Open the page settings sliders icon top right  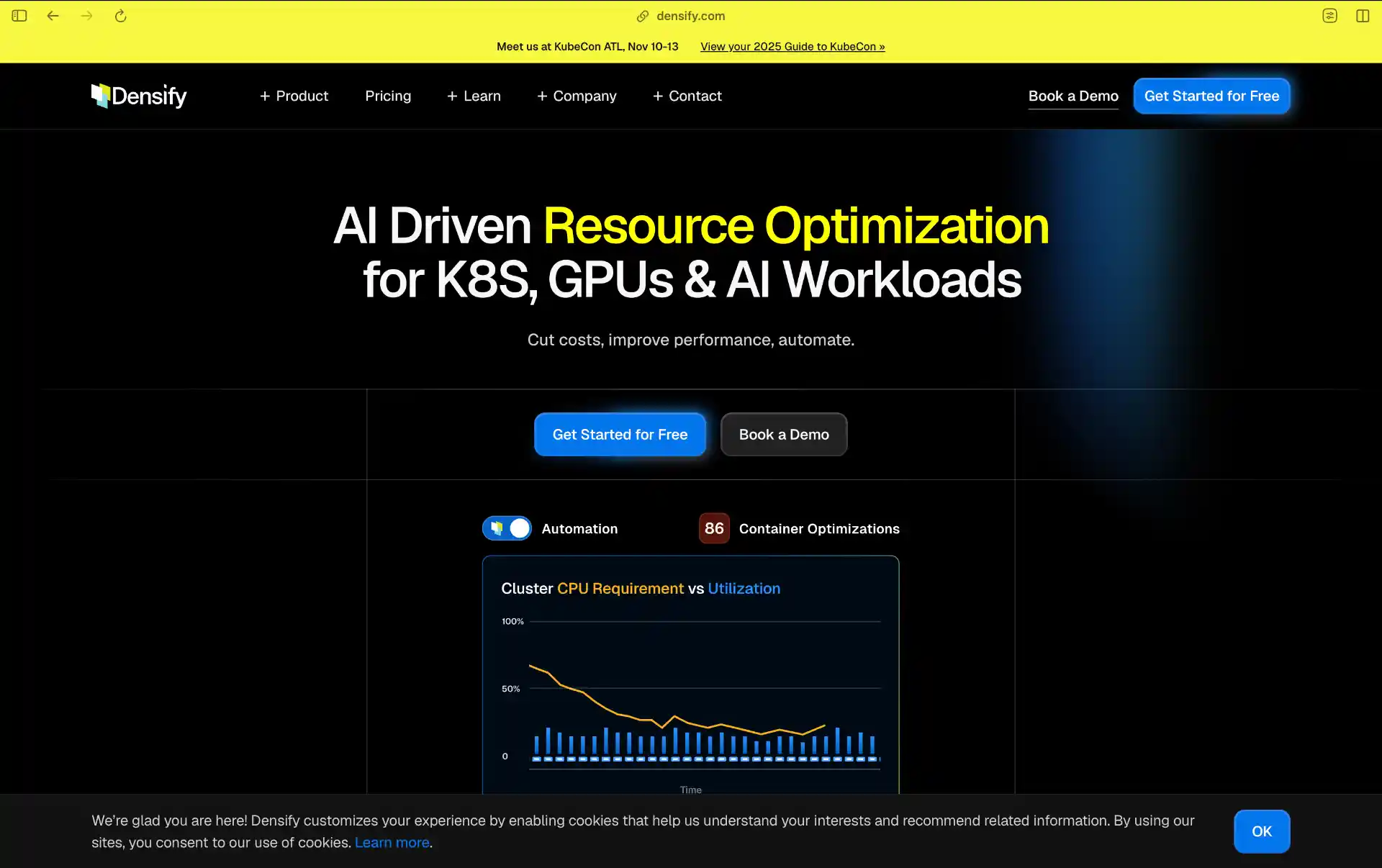(1329, 15)
